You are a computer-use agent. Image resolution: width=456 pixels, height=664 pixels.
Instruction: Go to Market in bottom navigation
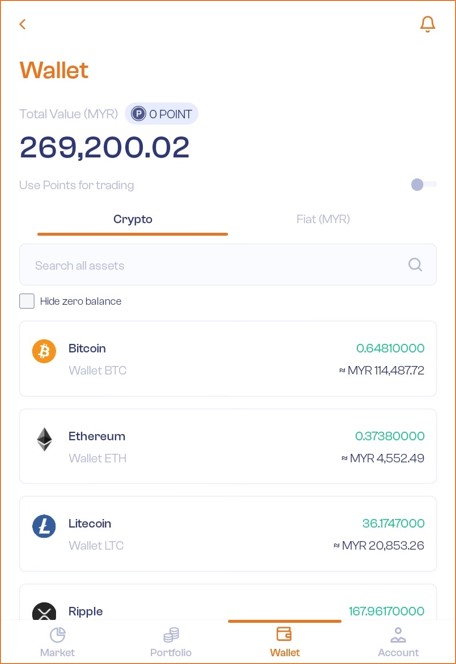57,642
